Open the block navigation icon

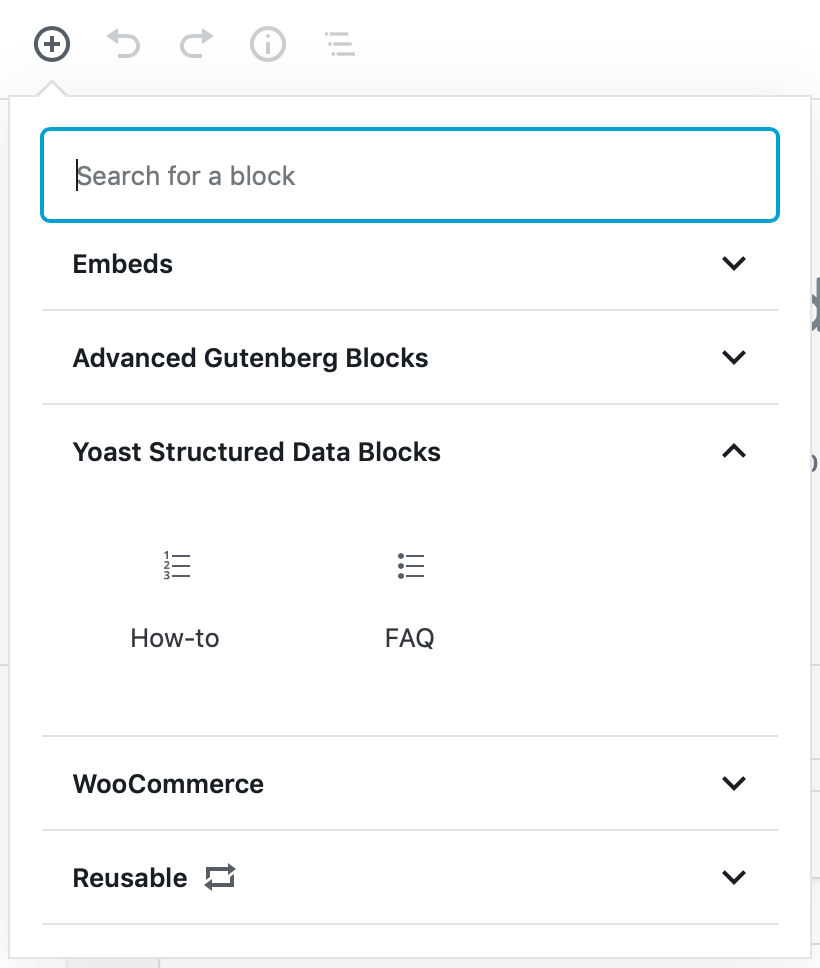coord(340,44)
